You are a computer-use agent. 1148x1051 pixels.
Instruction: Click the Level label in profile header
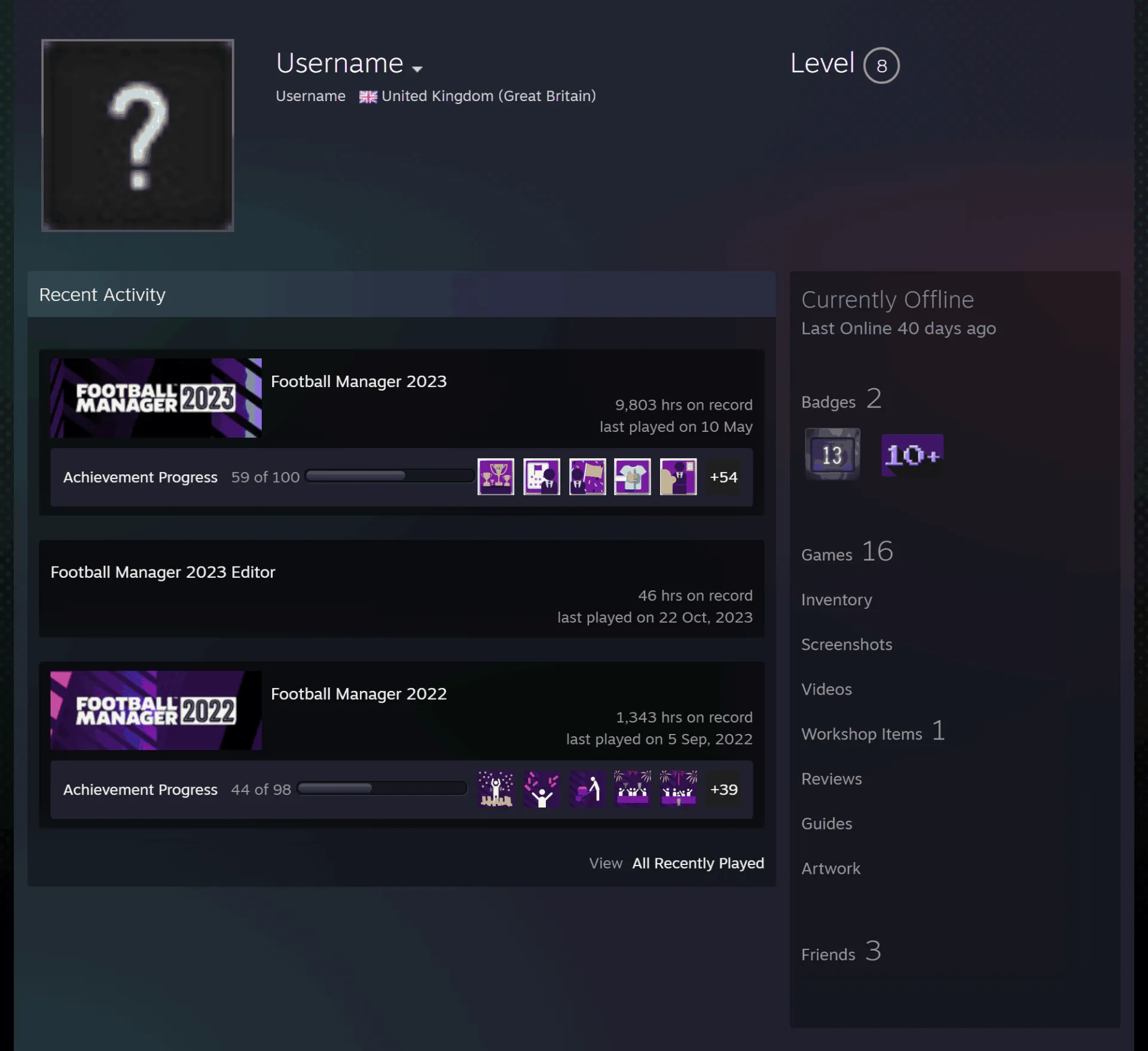tap(822, 63)
